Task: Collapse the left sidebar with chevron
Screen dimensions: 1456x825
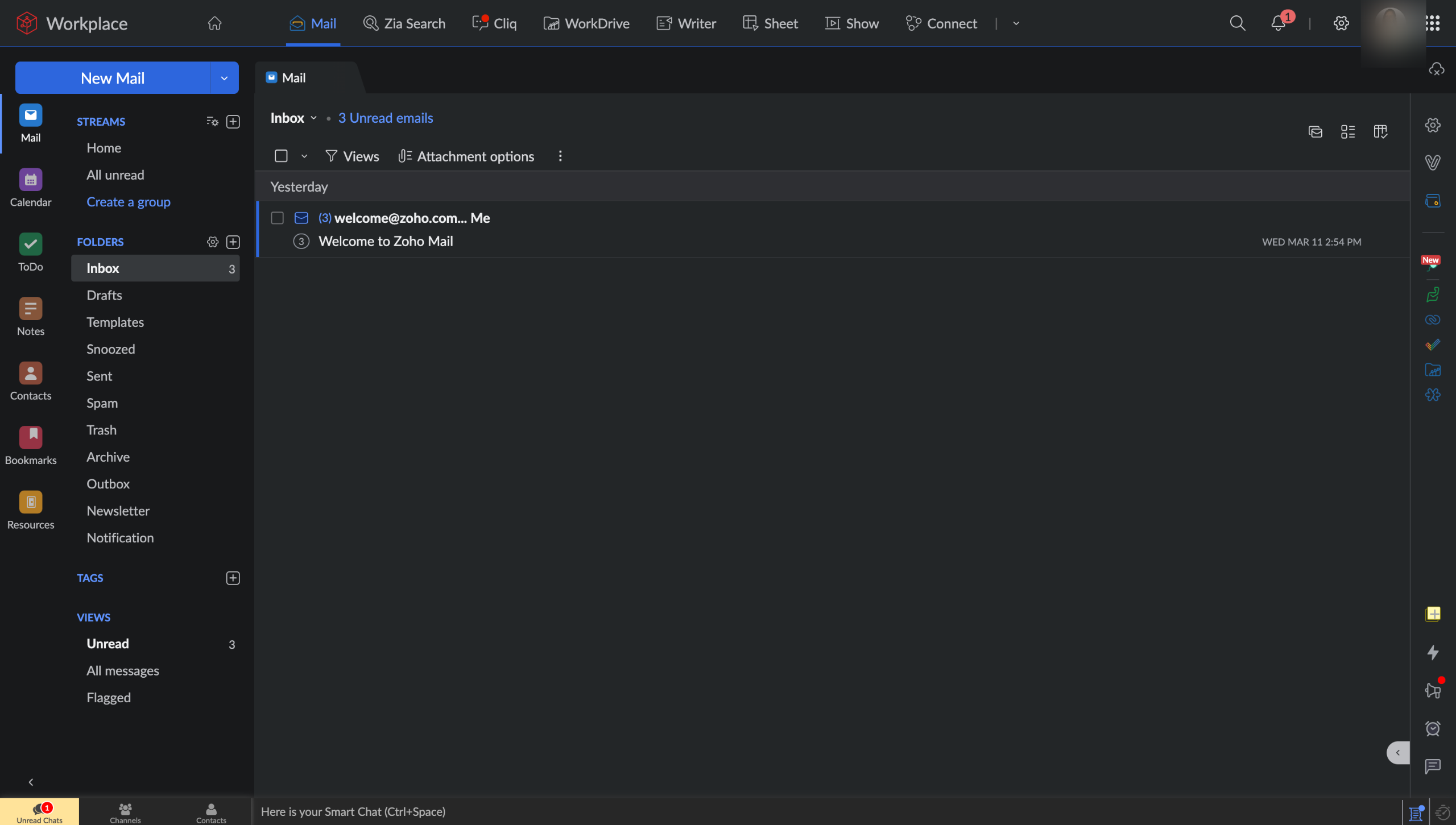Action: click(x=31, y=782)
